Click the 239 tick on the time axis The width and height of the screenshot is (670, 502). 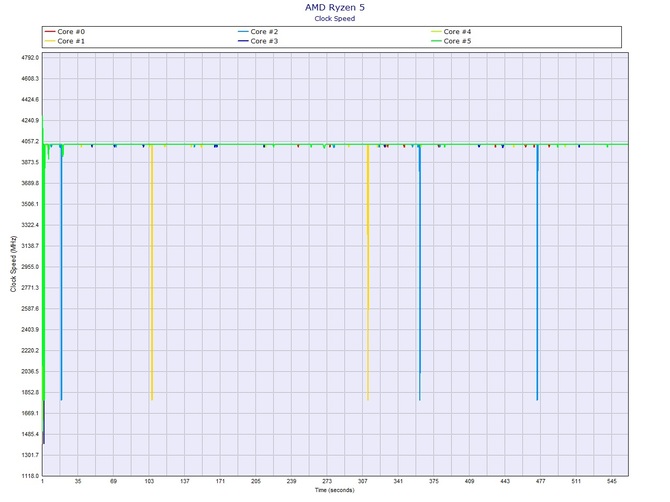coord(291,481)
